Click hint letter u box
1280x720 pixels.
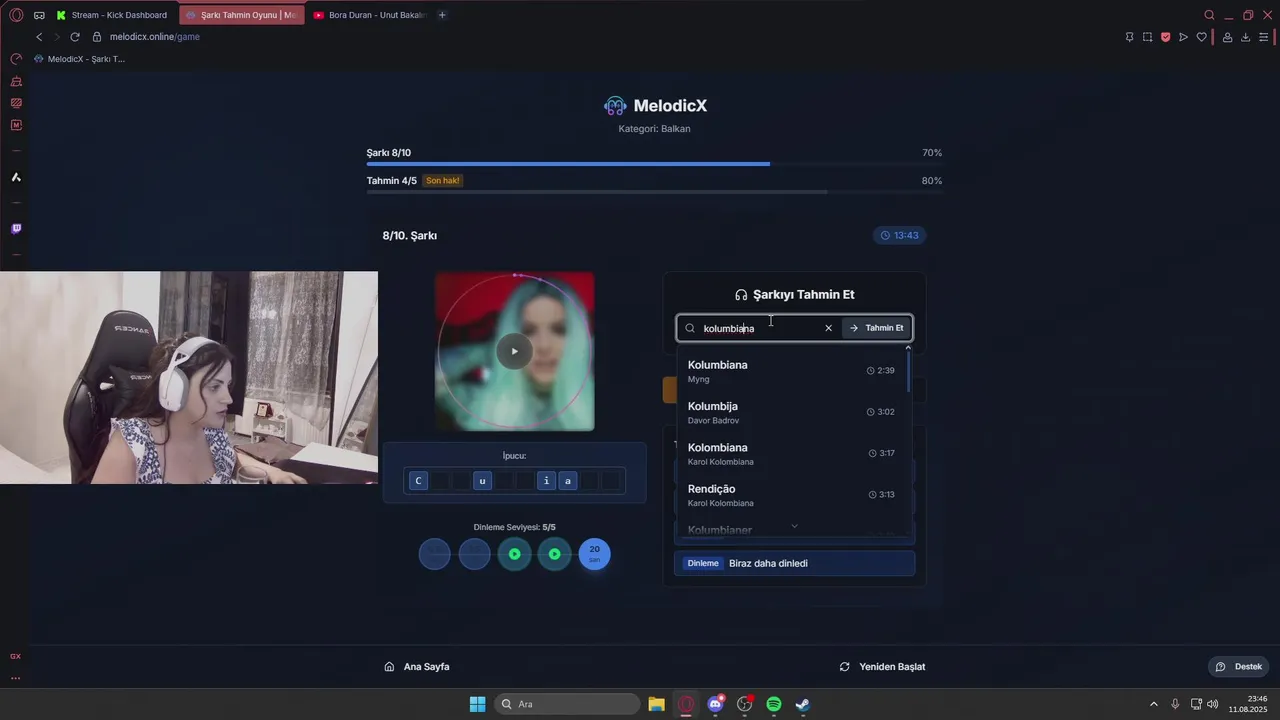(x=482, y=481)
